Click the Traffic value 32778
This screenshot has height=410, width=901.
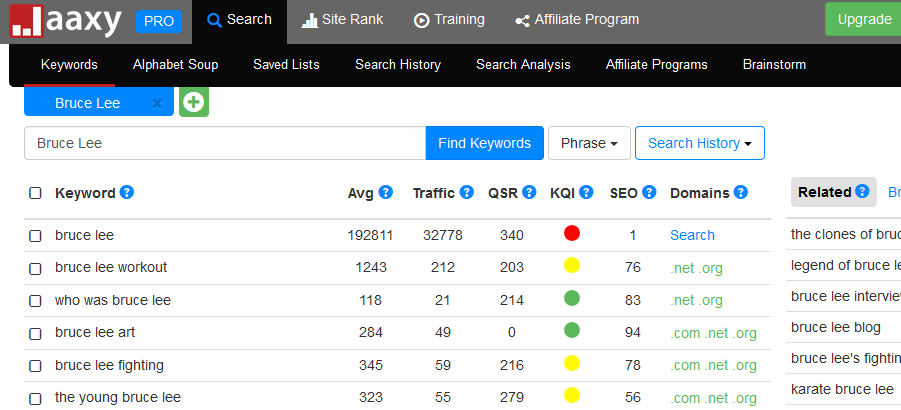tap(442, 235)
